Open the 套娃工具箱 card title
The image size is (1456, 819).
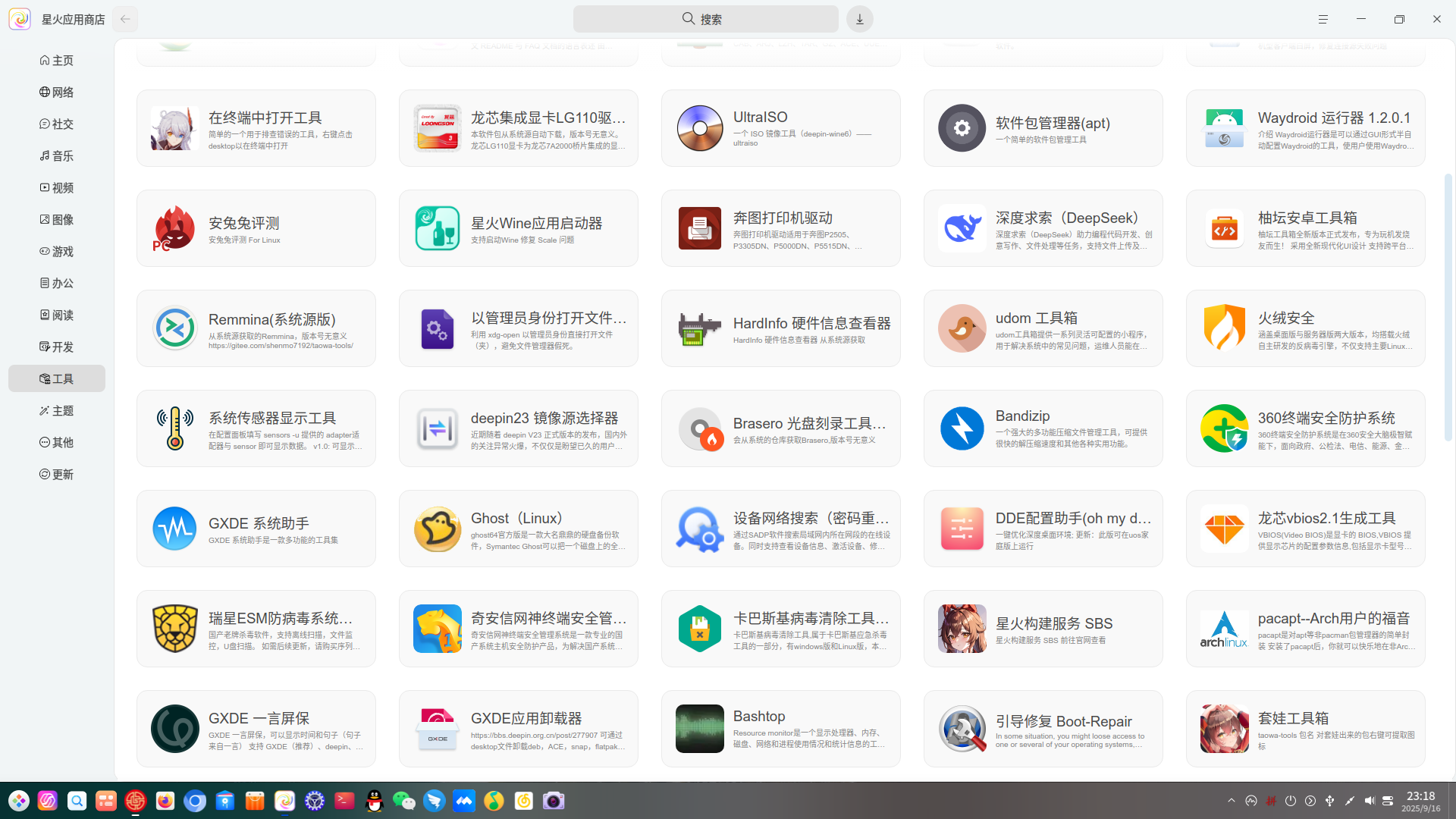[1293, 718]
